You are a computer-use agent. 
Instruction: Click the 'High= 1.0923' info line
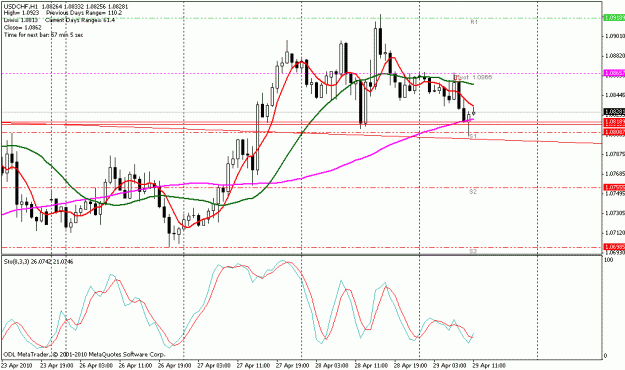[x=22, y=13]
